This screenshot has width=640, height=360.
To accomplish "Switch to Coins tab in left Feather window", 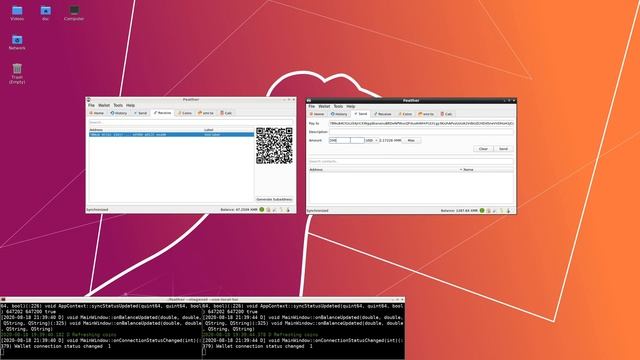I will pyautogui.click(x=185, y=113).
